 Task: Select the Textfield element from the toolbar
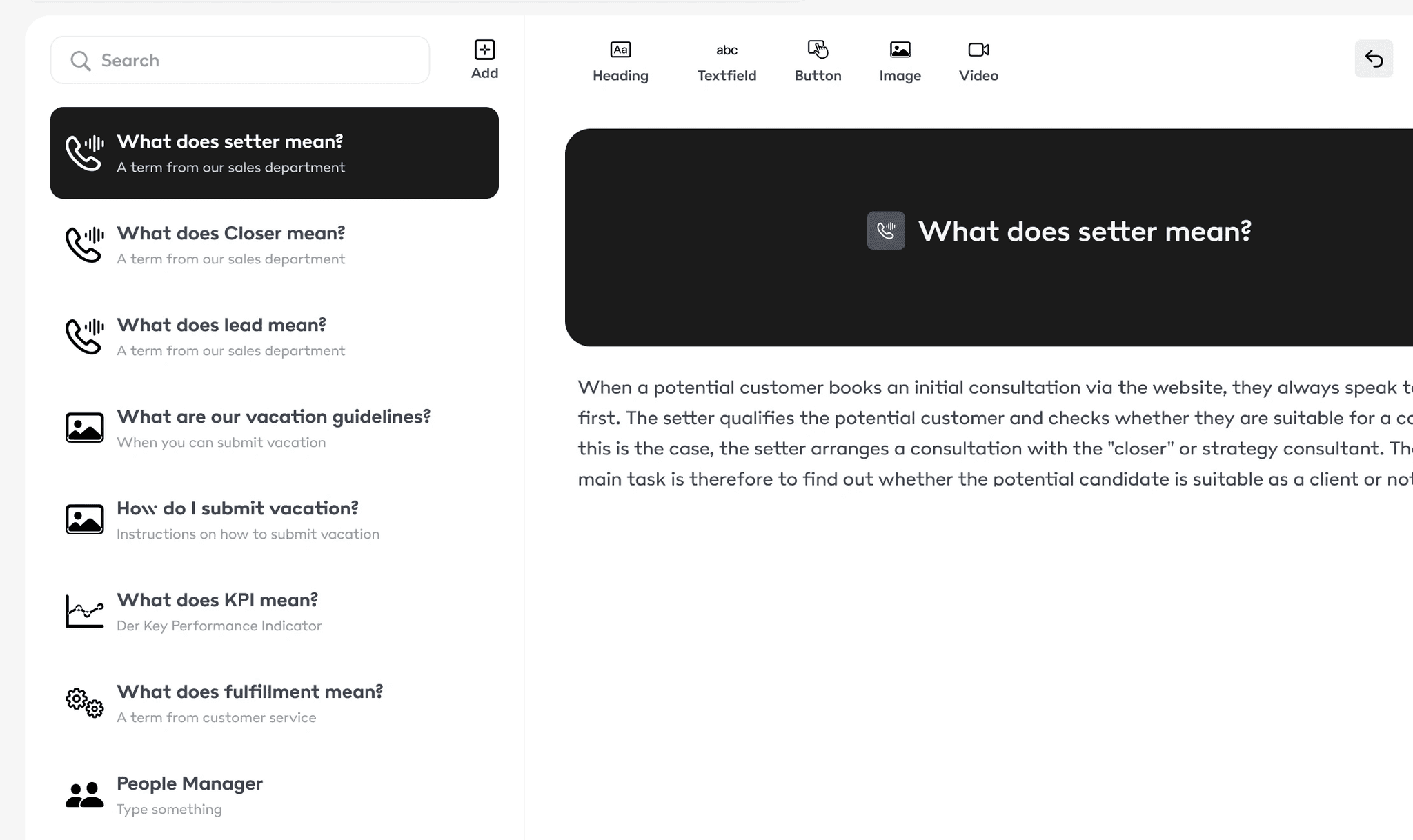tap(727, 62)
